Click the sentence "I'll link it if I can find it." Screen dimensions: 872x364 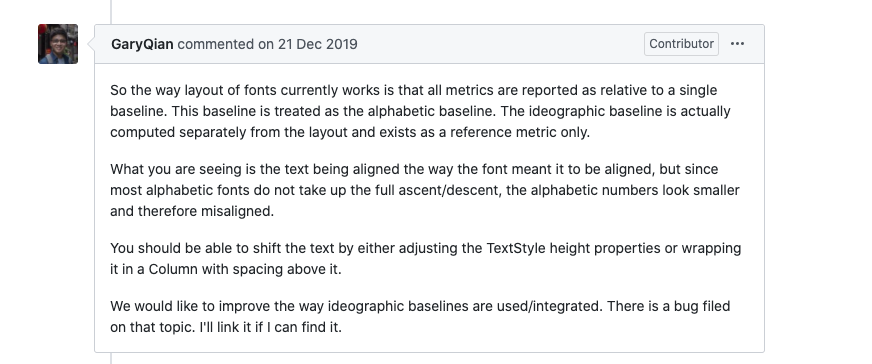tap(271, 327)
